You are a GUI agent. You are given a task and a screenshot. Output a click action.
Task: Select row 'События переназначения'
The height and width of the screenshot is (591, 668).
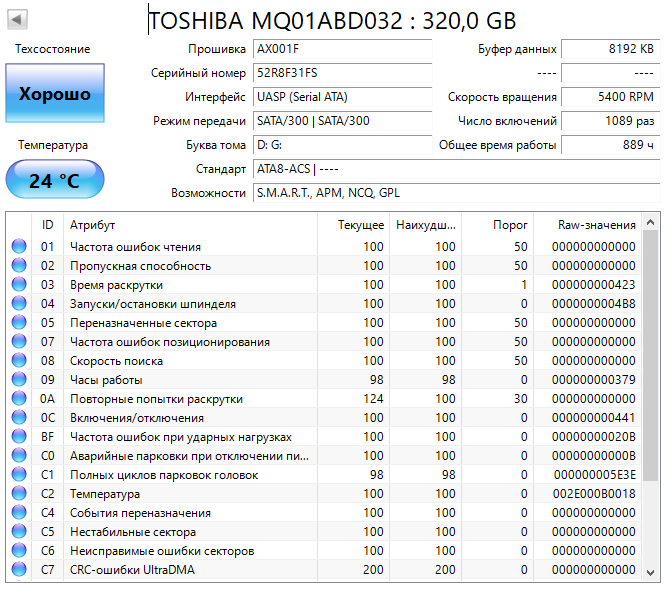coord(324,513)
